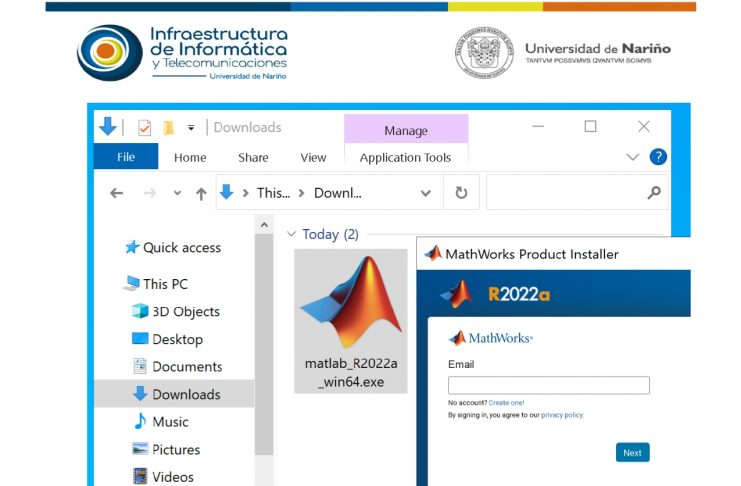The width and height of the screenshot is (741, 486).
Task: Go up one folder level
Action: pyautogui.click(x=201, y=193)
